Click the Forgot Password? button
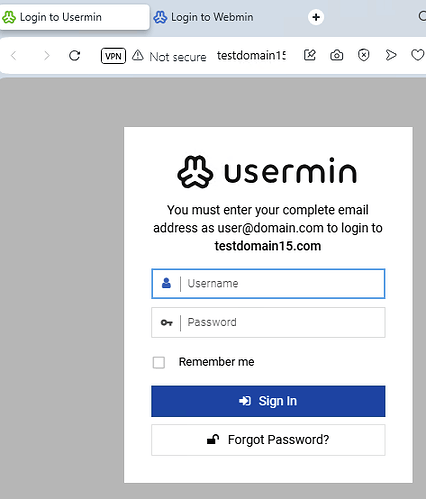 tap(268, 440)
